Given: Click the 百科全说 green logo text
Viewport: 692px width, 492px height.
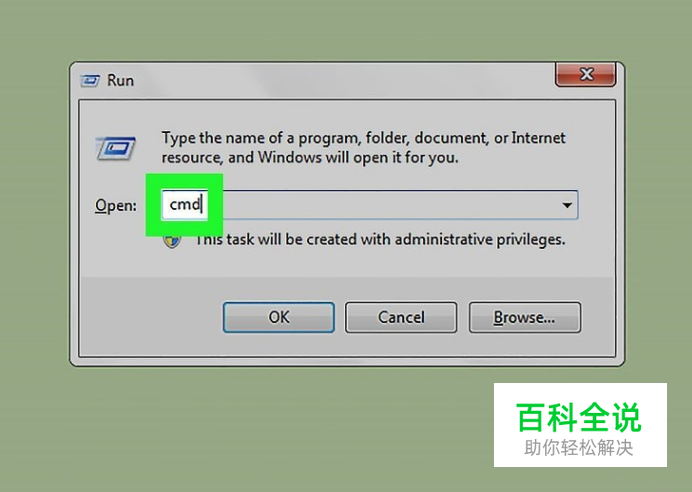Looking at the screenshot, I should 579,417.
